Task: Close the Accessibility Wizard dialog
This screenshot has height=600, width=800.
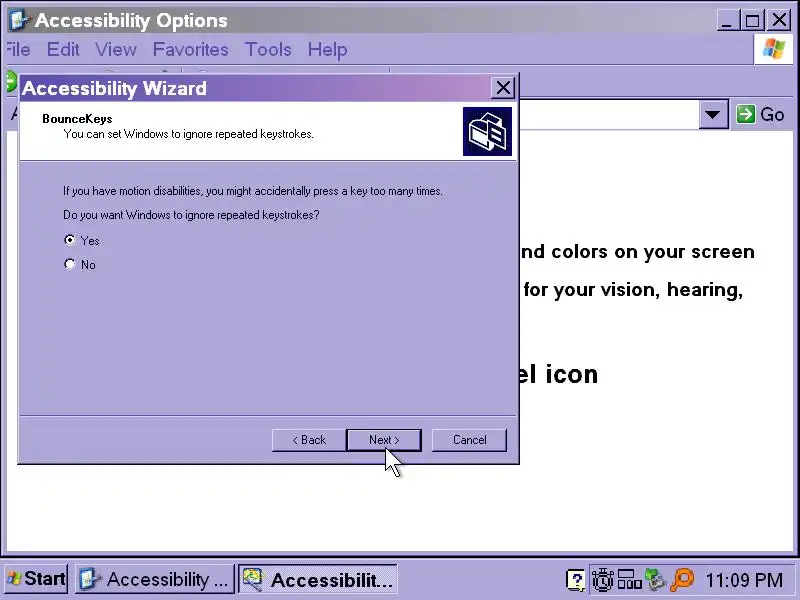Action: click(x=503, y=88)
